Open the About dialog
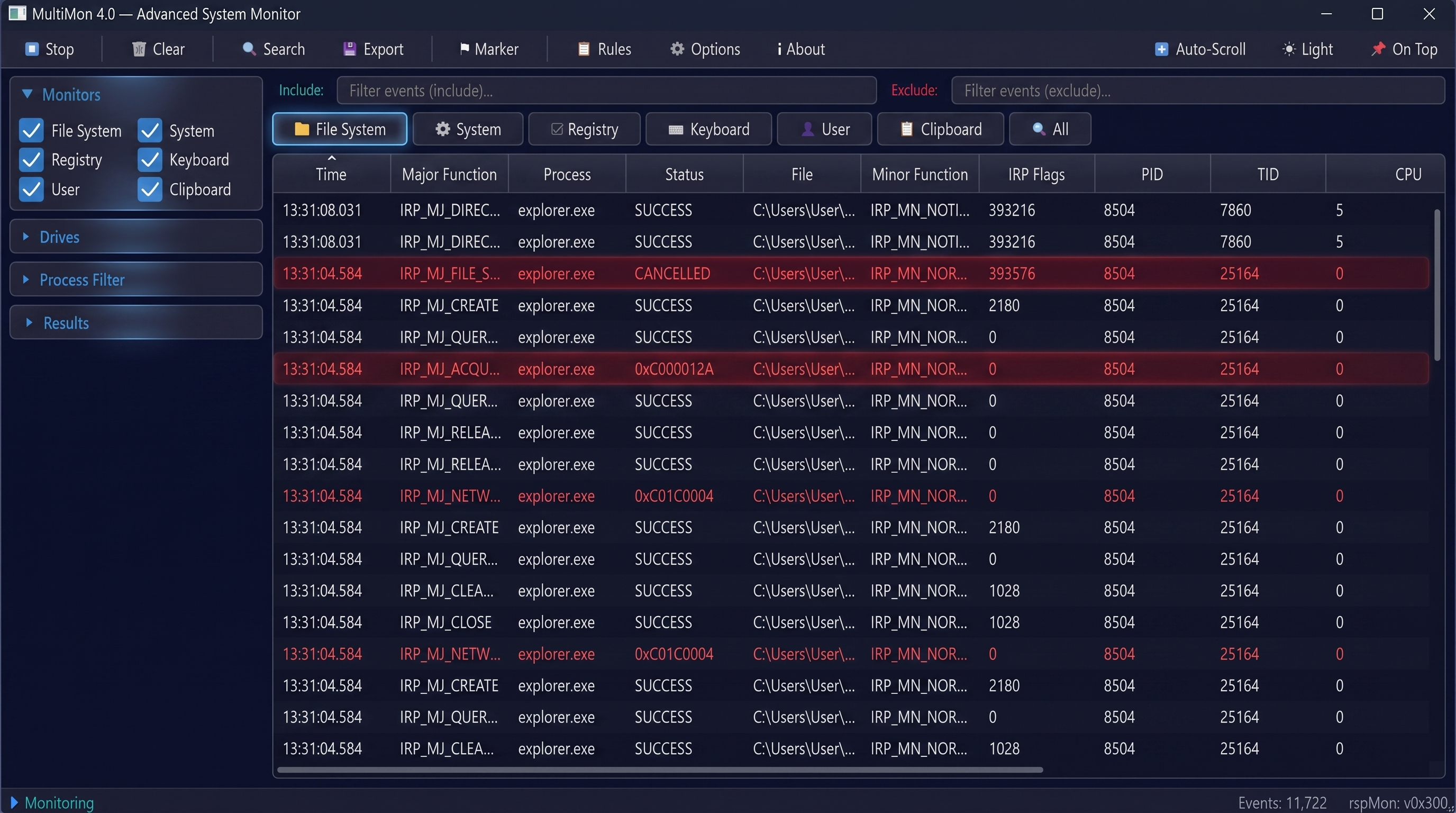1456x813 pixels. point(801,49)
